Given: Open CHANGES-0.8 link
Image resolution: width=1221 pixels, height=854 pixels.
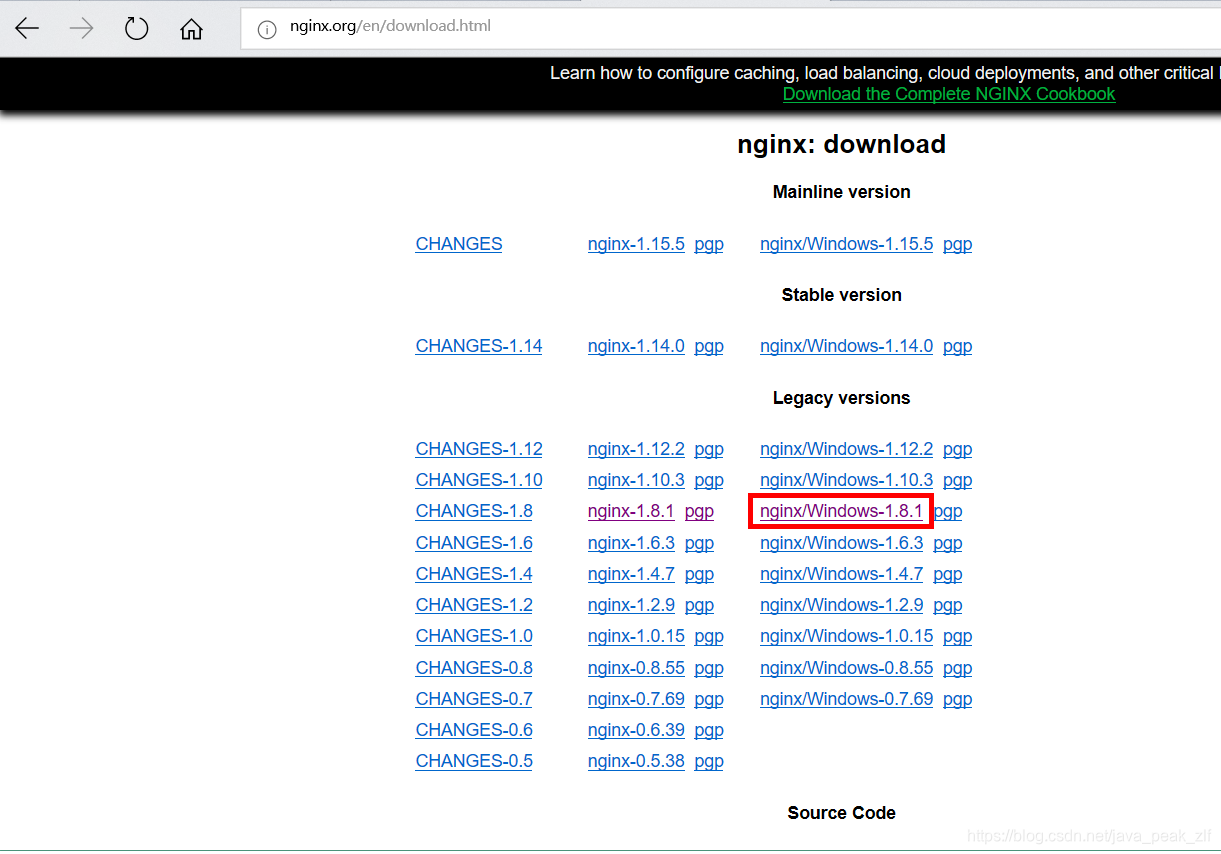Looking at the screenshot, I should pos(474,668).
